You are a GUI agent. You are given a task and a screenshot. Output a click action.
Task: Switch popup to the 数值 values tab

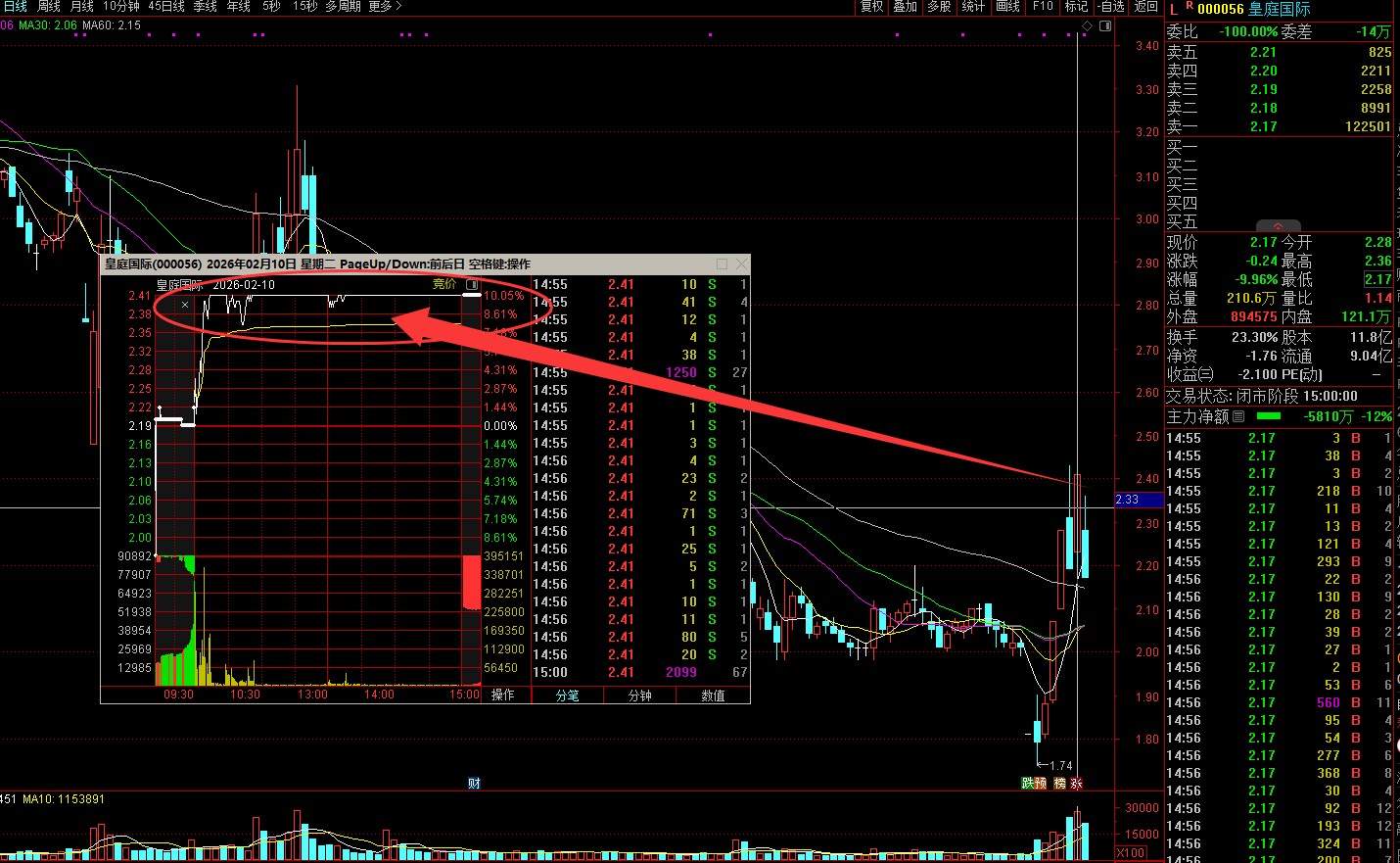713,695
